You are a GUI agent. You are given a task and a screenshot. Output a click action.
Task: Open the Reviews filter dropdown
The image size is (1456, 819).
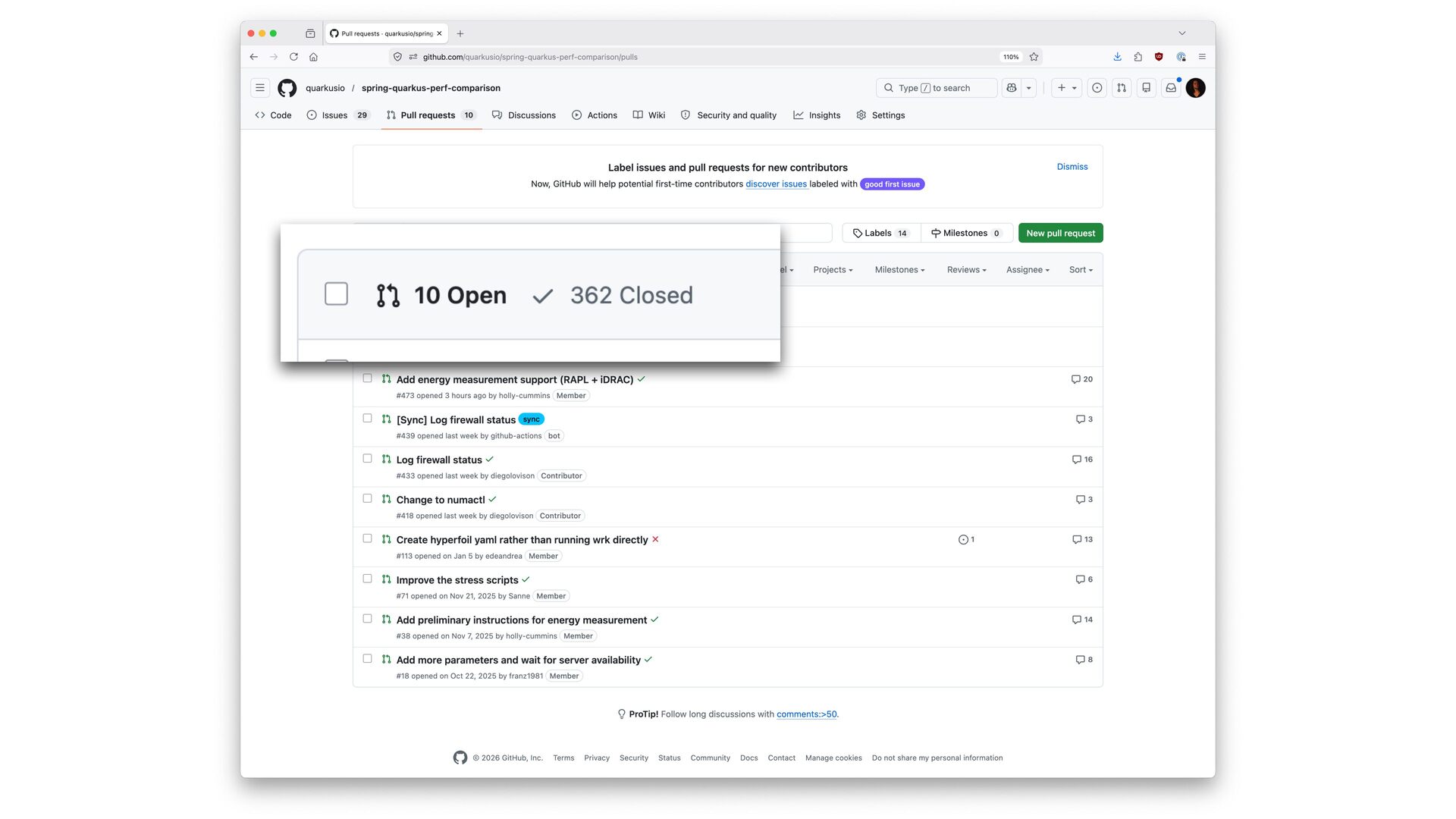click(x=966, y=270)
